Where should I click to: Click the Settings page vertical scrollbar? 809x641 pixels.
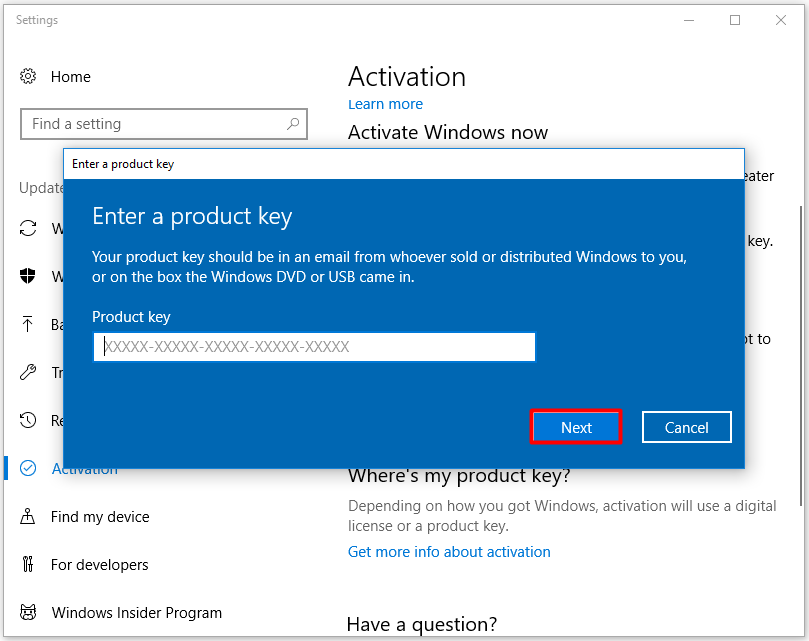[801, 356]
